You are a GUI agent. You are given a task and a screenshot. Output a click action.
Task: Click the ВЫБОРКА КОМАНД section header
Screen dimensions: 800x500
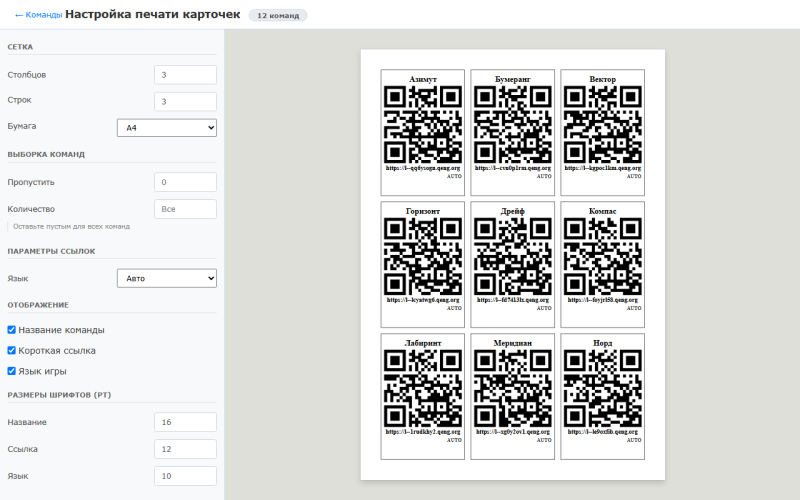(x=46, y=155)
